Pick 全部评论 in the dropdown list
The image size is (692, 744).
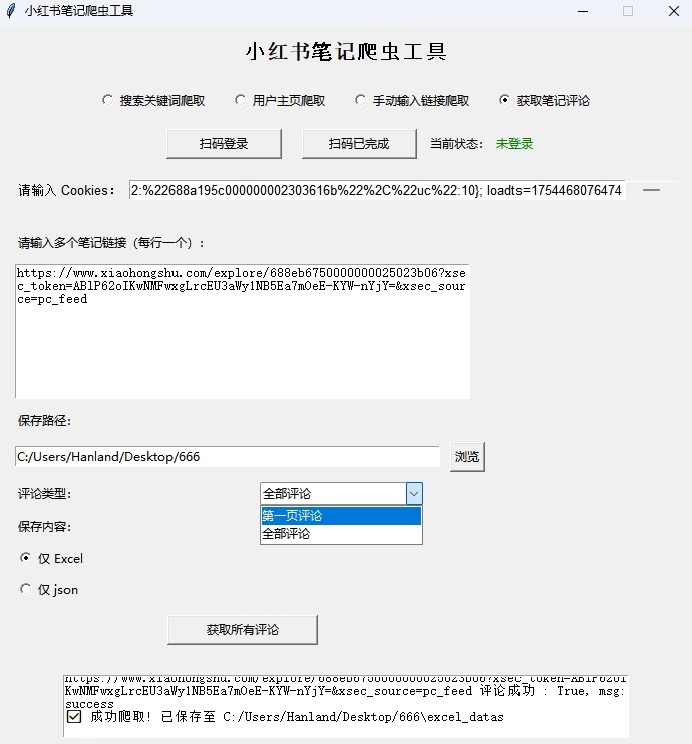tap(341, 534)
